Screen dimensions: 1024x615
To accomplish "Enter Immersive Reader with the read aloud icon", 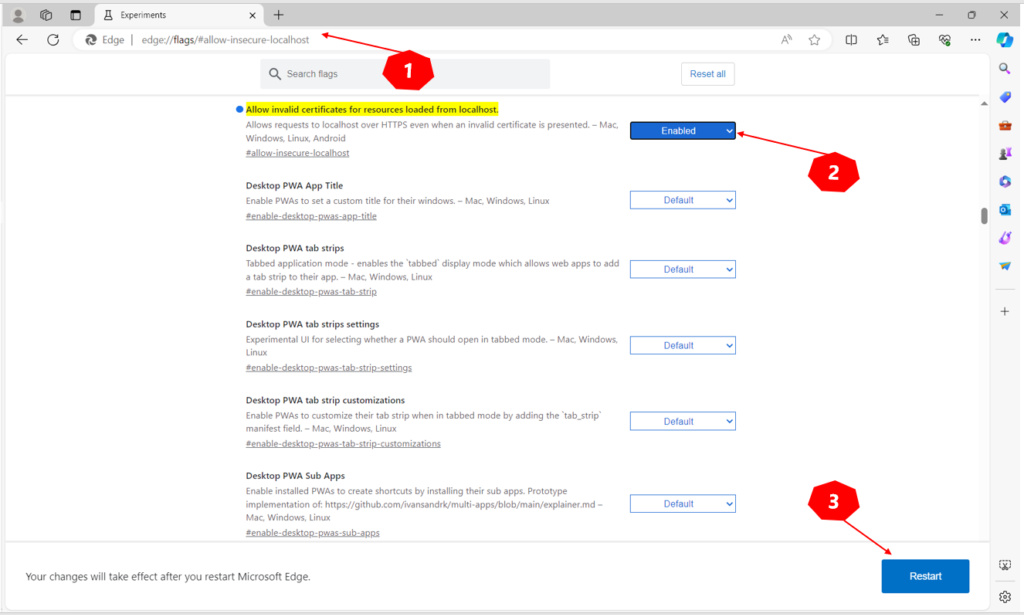I will click(x=786, y=40).
